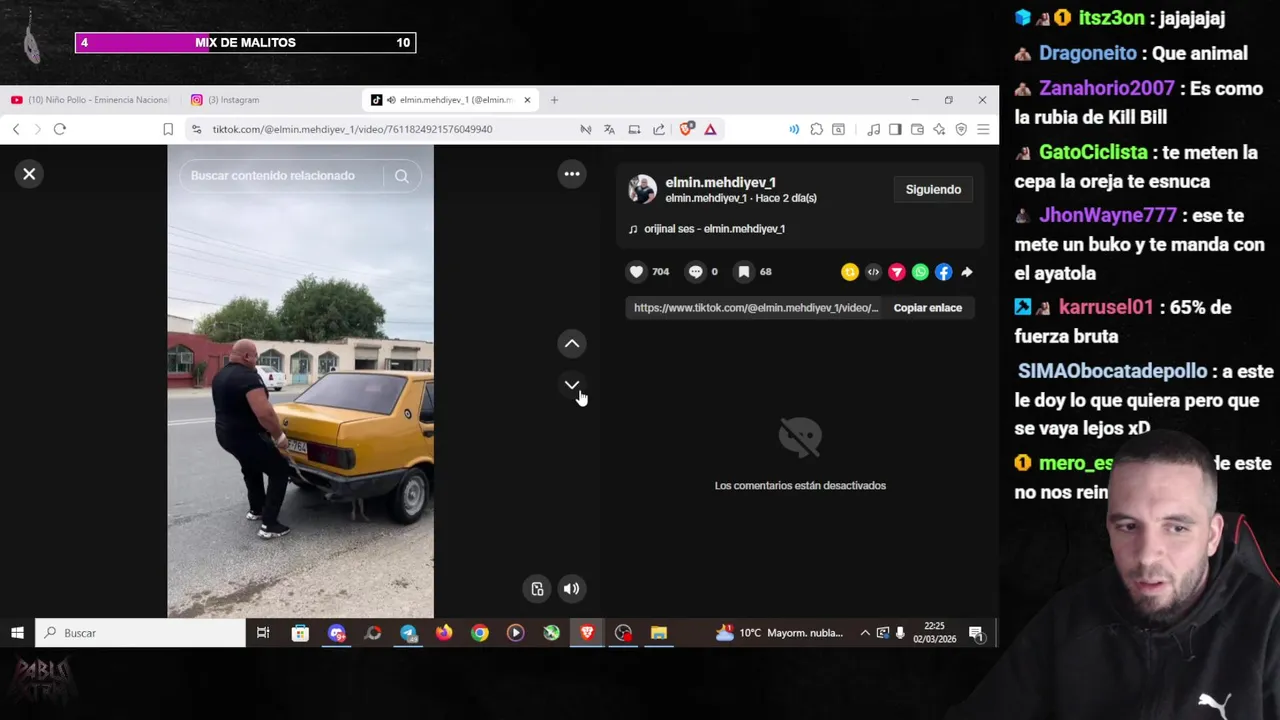Open Firefox from the taskbar
This screenshot has height=720, width=1280.
[x=444, y=633]
